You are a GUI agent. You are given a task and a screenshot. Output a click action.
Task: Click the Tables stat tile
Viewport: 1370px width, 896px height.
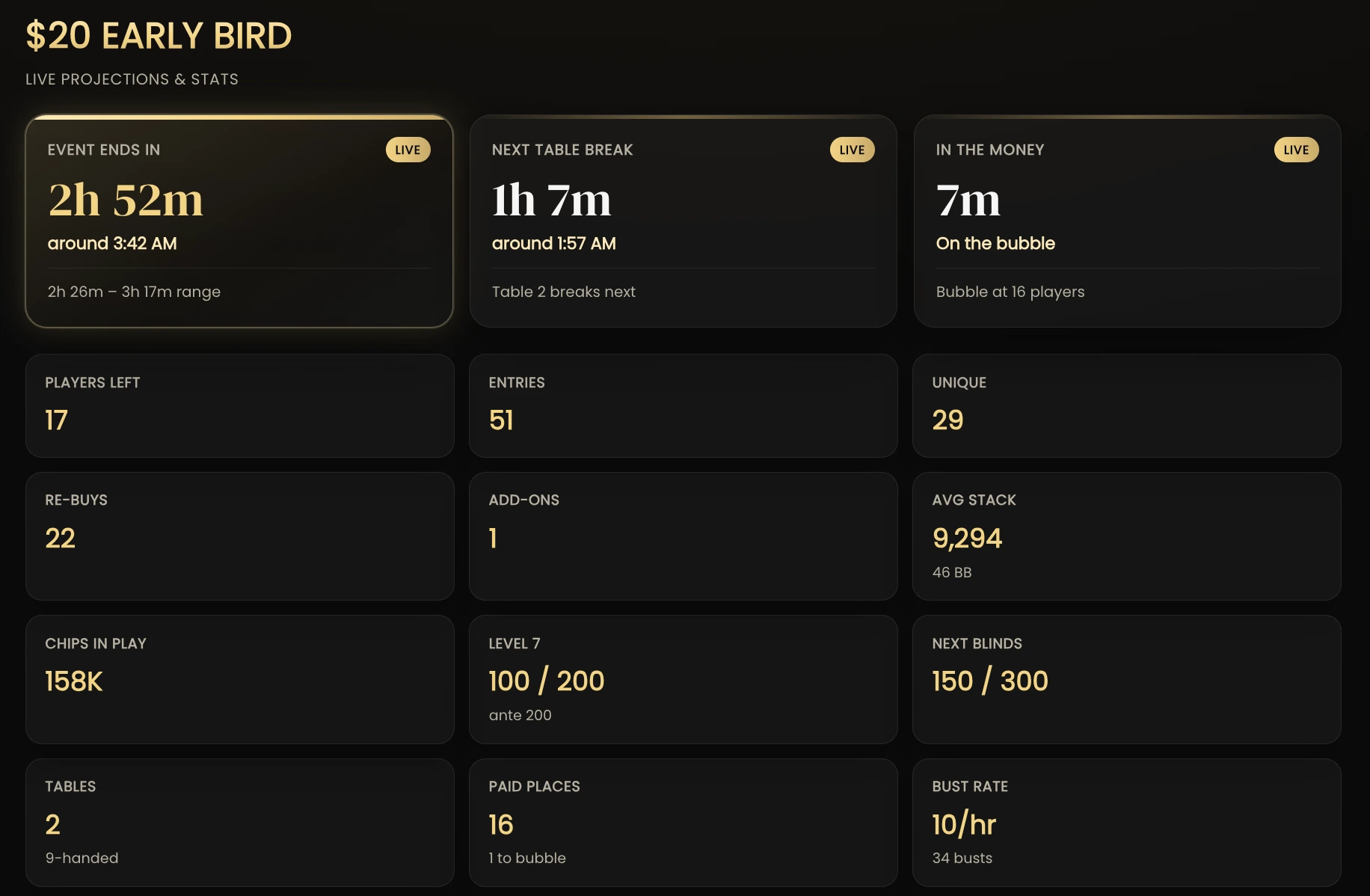(x=239, y=823)
